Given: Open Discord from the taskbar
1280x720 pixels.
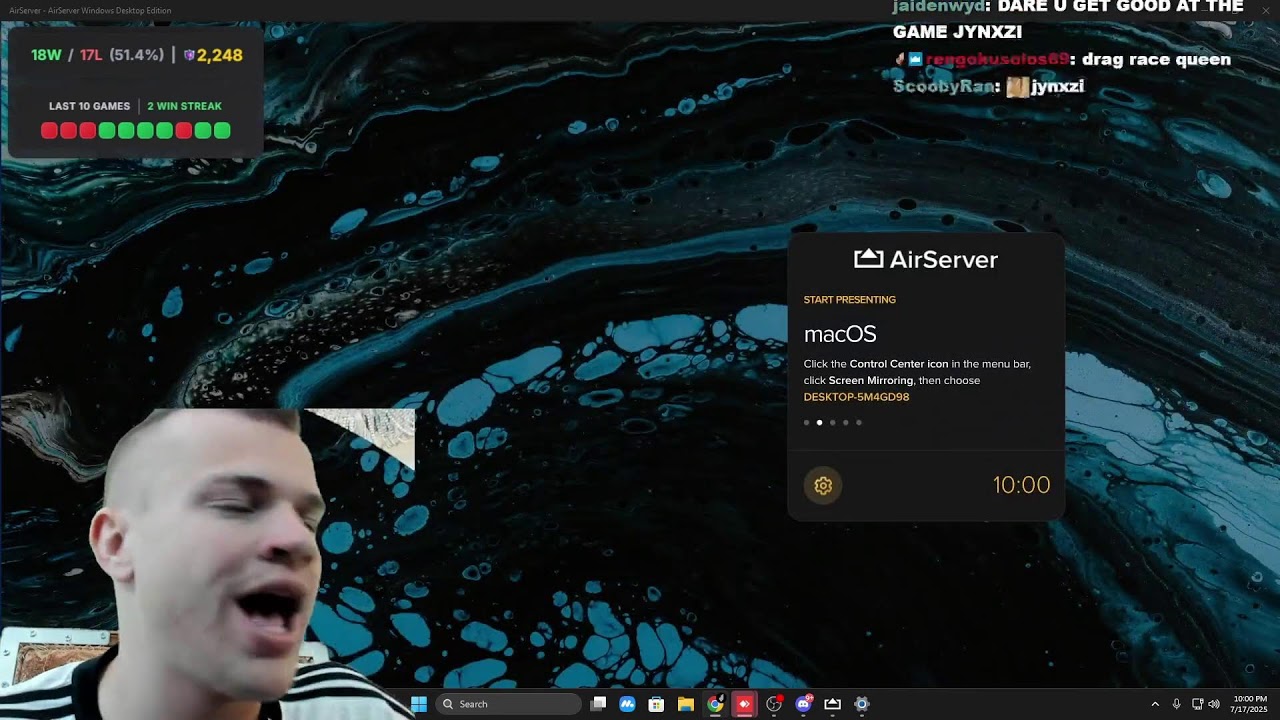Looking at the screenshot, I should pos(803,704).
